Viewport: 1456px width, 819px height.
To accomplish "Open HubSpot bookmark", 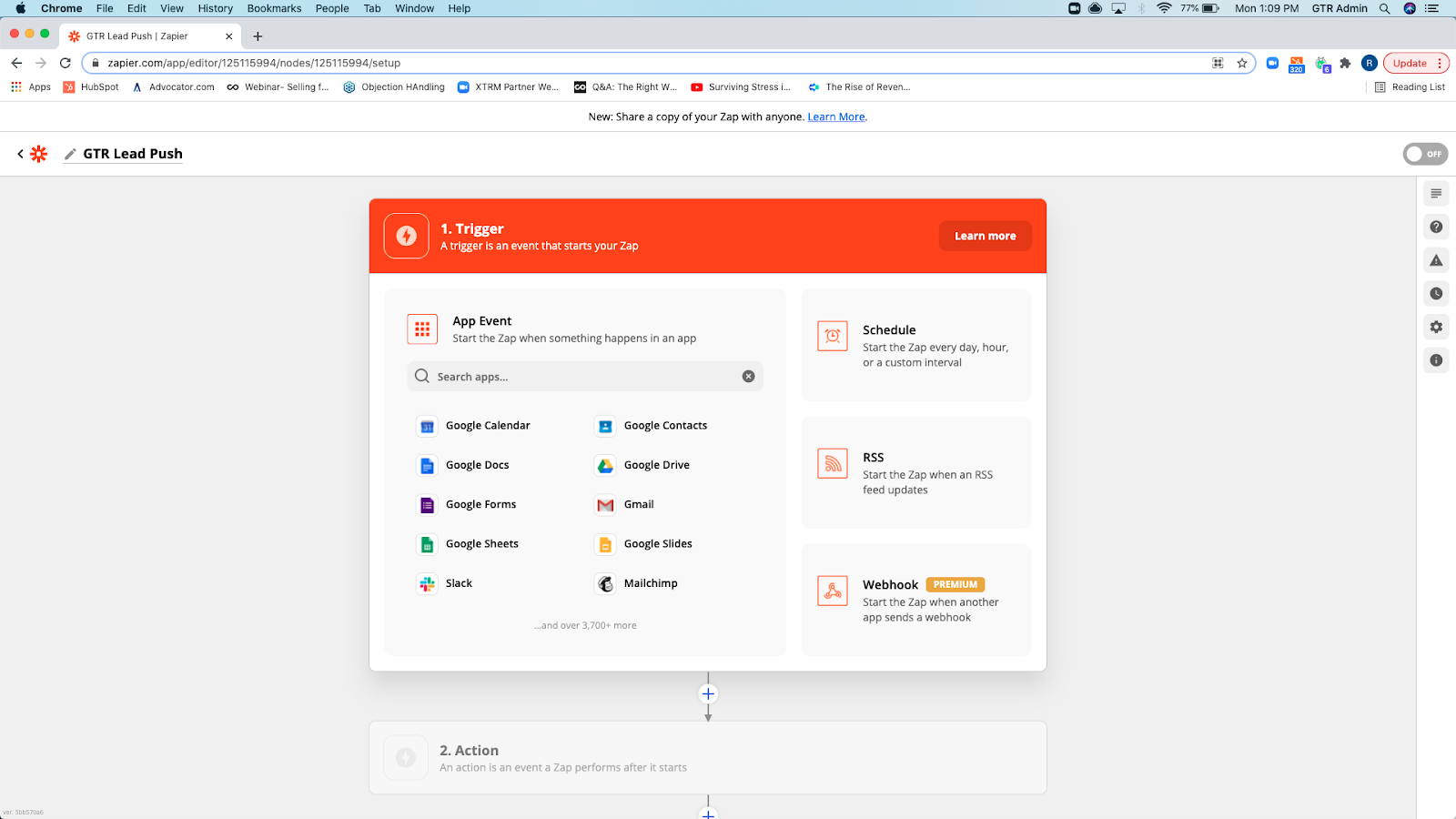I will click(91, 87).
